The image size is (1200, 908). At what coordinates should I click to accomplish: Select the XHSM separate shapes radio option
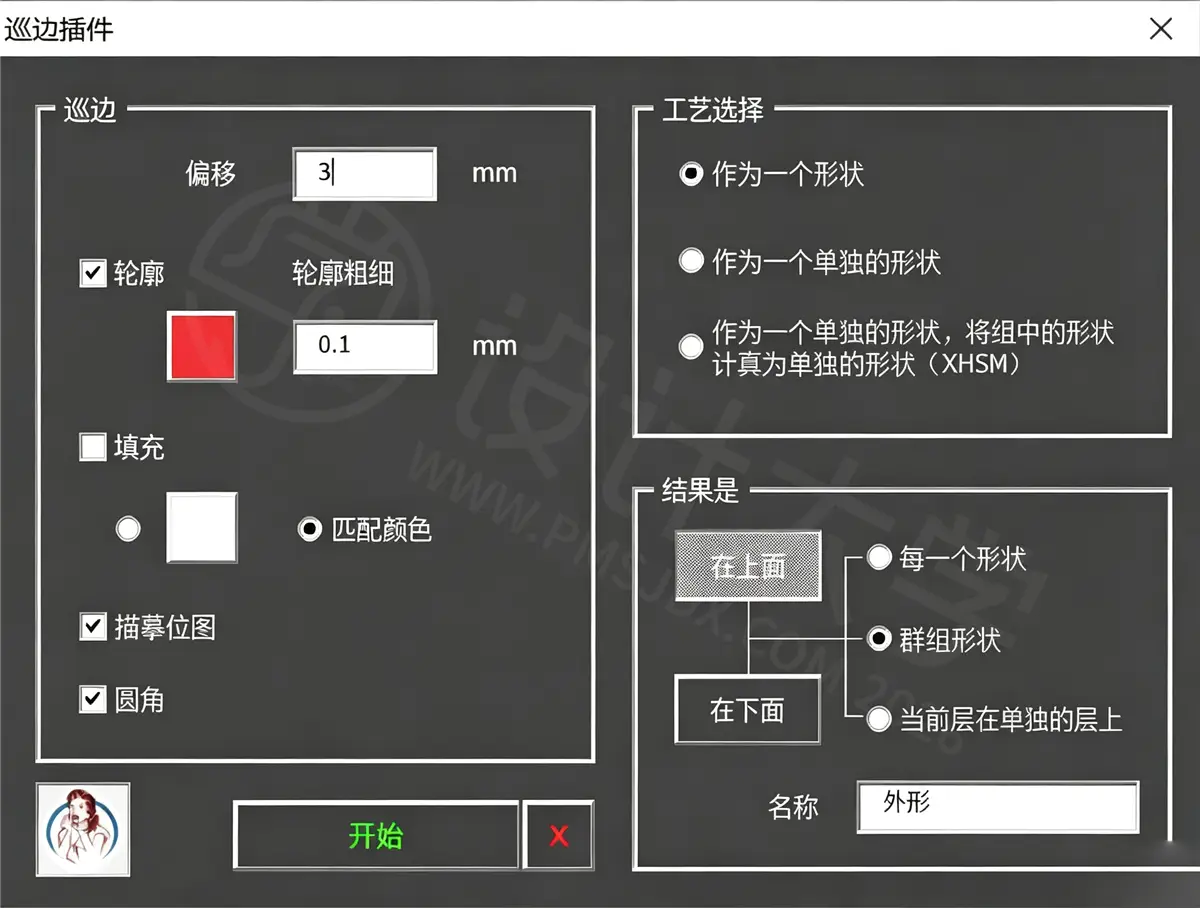(x=690, y=347)
